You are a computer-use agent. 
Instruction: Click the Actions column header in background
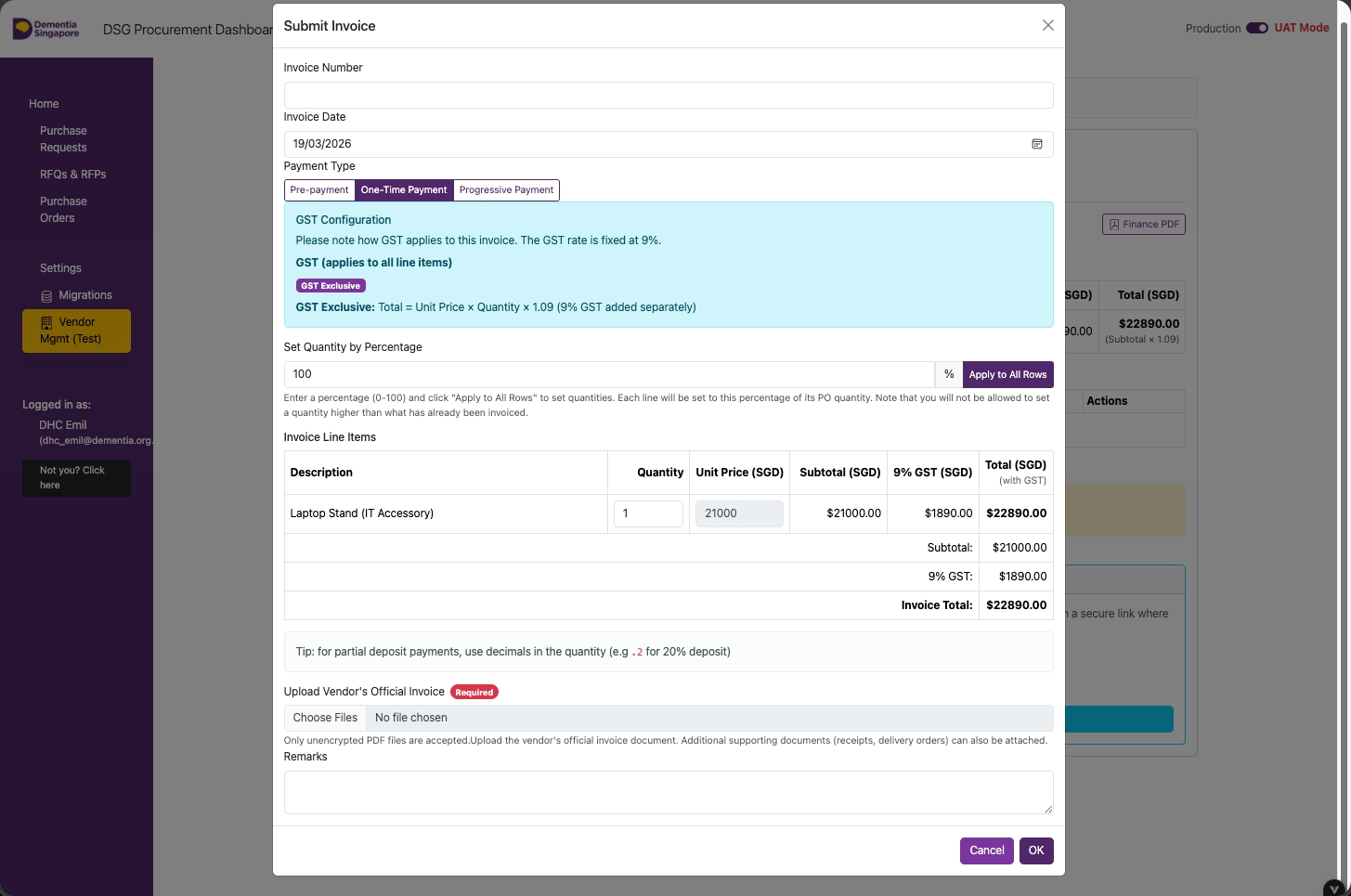pyautogui.click(x=1107, y=401)
